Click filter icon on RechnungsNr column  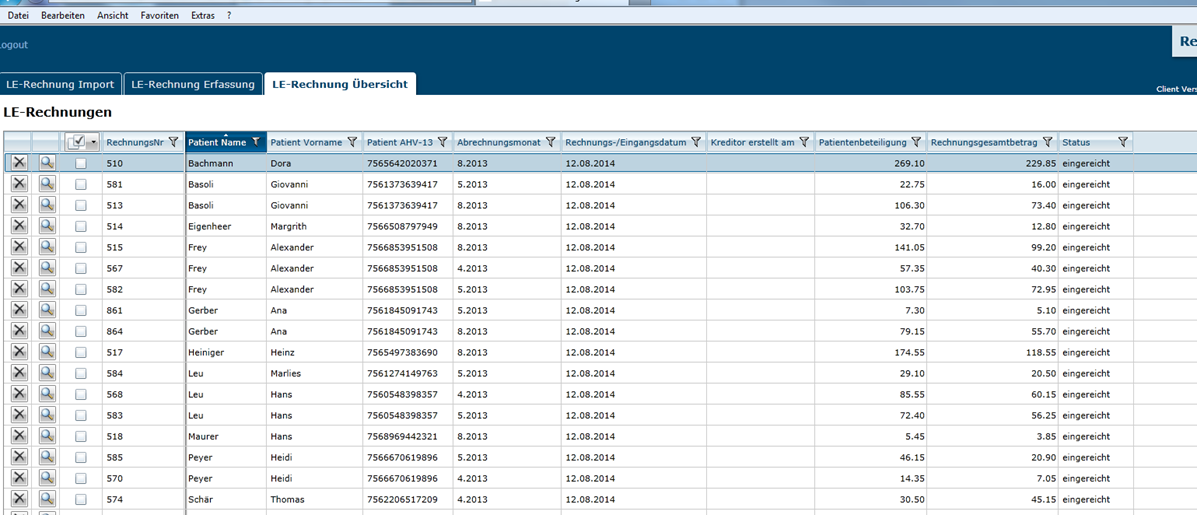pyautogui.click(x=174, y=142)
